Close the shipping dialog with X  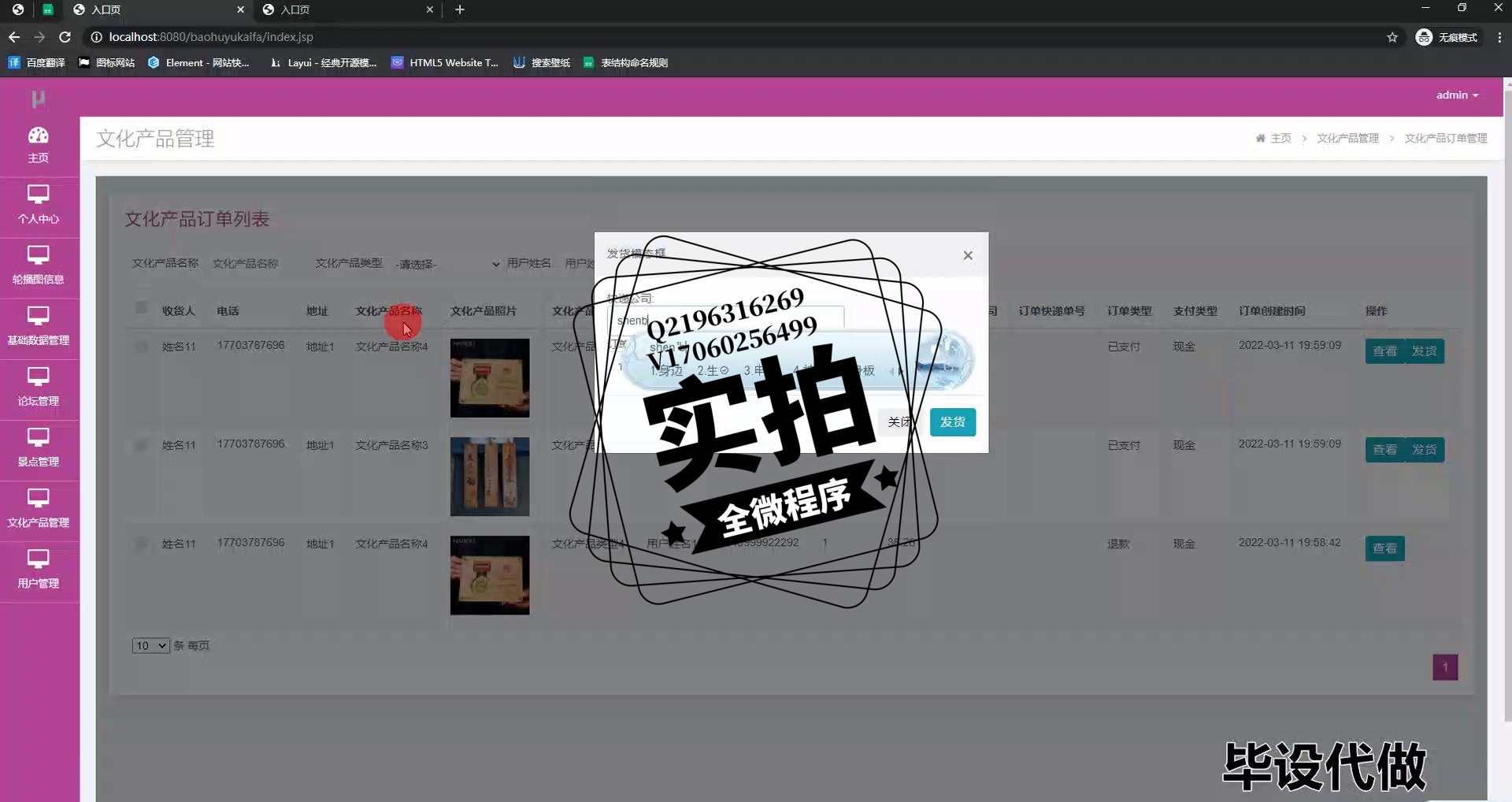pyautogui.click(x=968, y=255)
